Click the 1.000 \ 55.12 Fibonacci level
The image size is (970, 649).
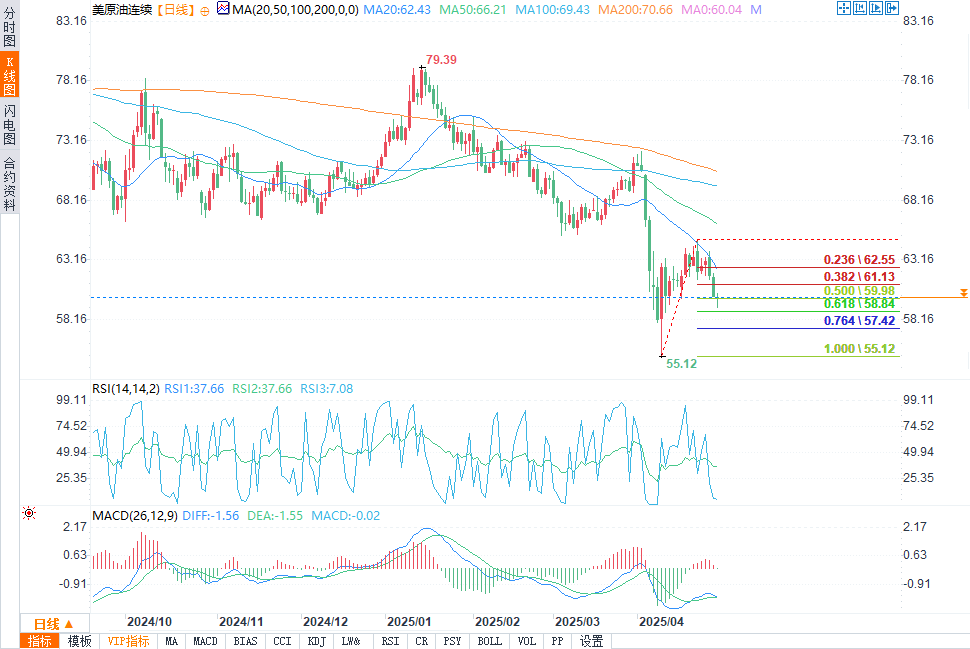(859, 348)
